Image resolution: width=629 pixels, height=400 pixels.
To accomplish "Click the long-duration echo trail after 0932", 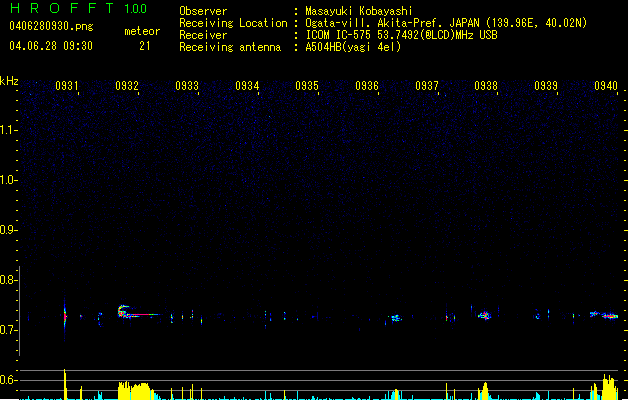I will pos(138,313).
